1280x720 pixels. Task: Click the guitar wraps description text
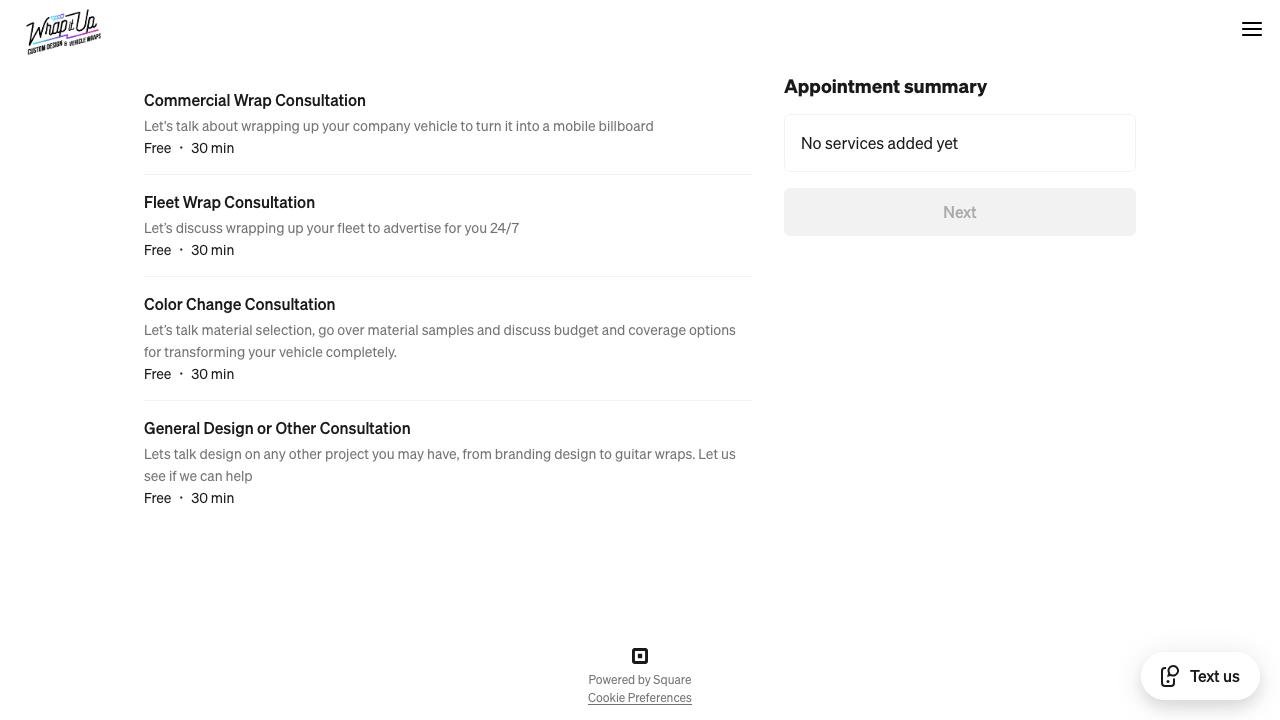pos(439,465)
